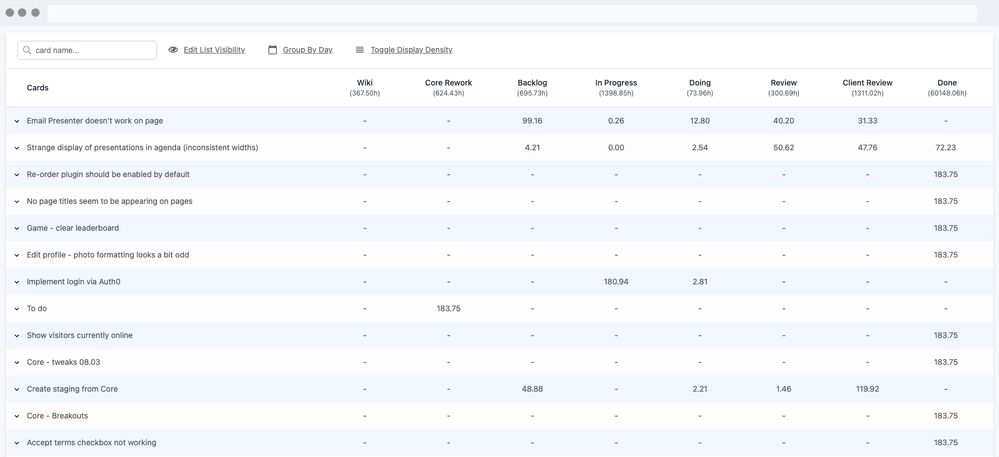The height and width of the screenshot is (457, 999).
Task: Toggle Display Density text link
Action: (x=412, y=50)
